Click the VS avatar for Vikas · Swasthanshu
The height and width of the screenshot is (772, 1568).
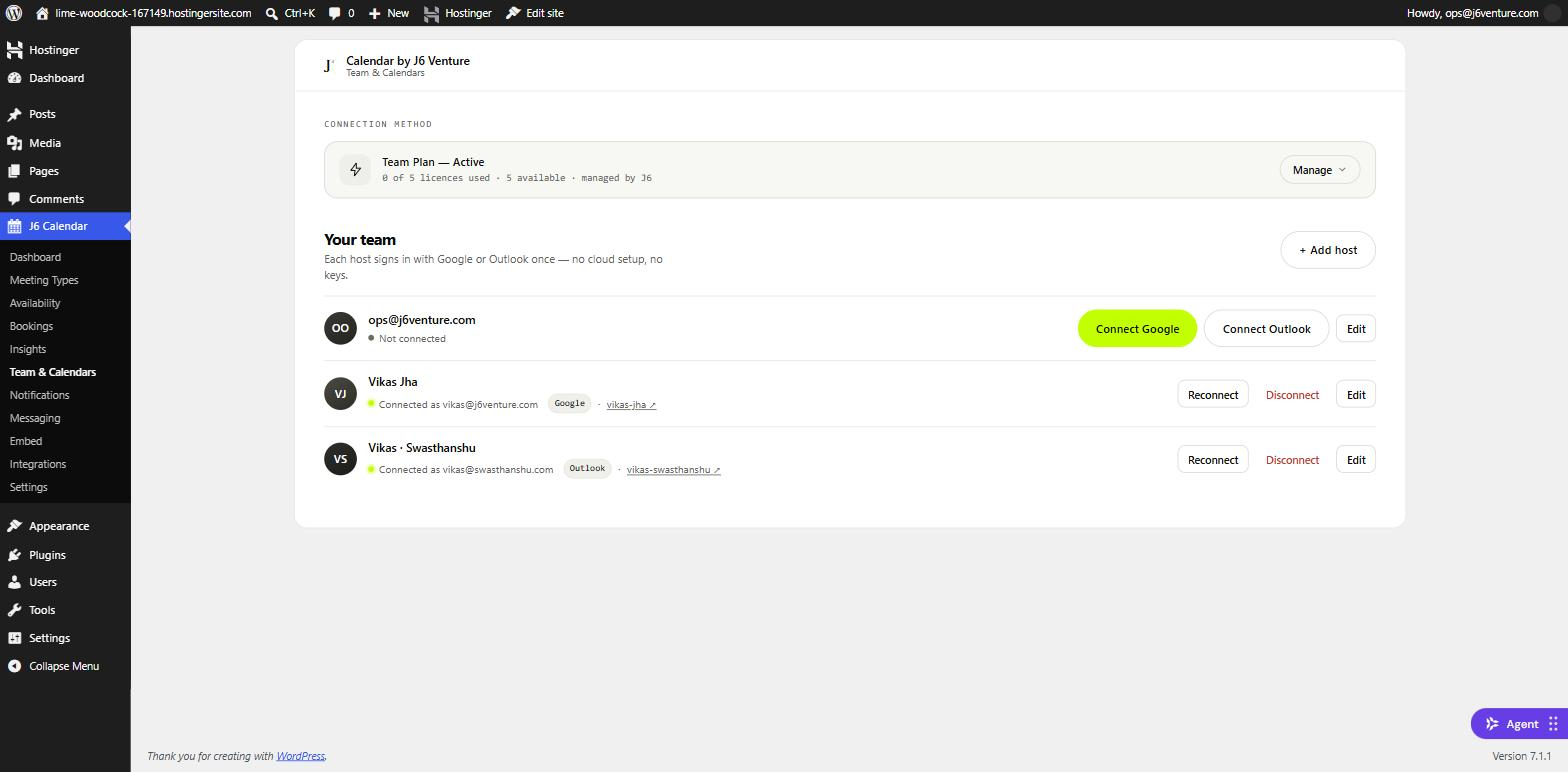point(340,459)
